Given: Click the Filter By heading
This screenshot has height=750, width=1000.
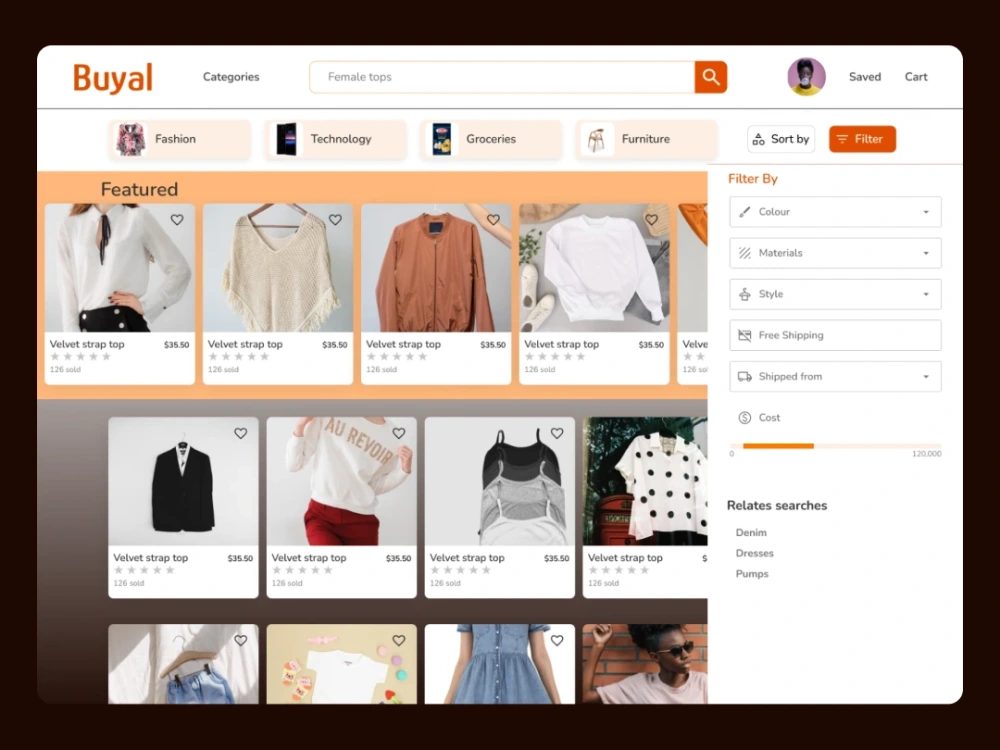Looking at the screenshot, I should click(x=753, y=179).
